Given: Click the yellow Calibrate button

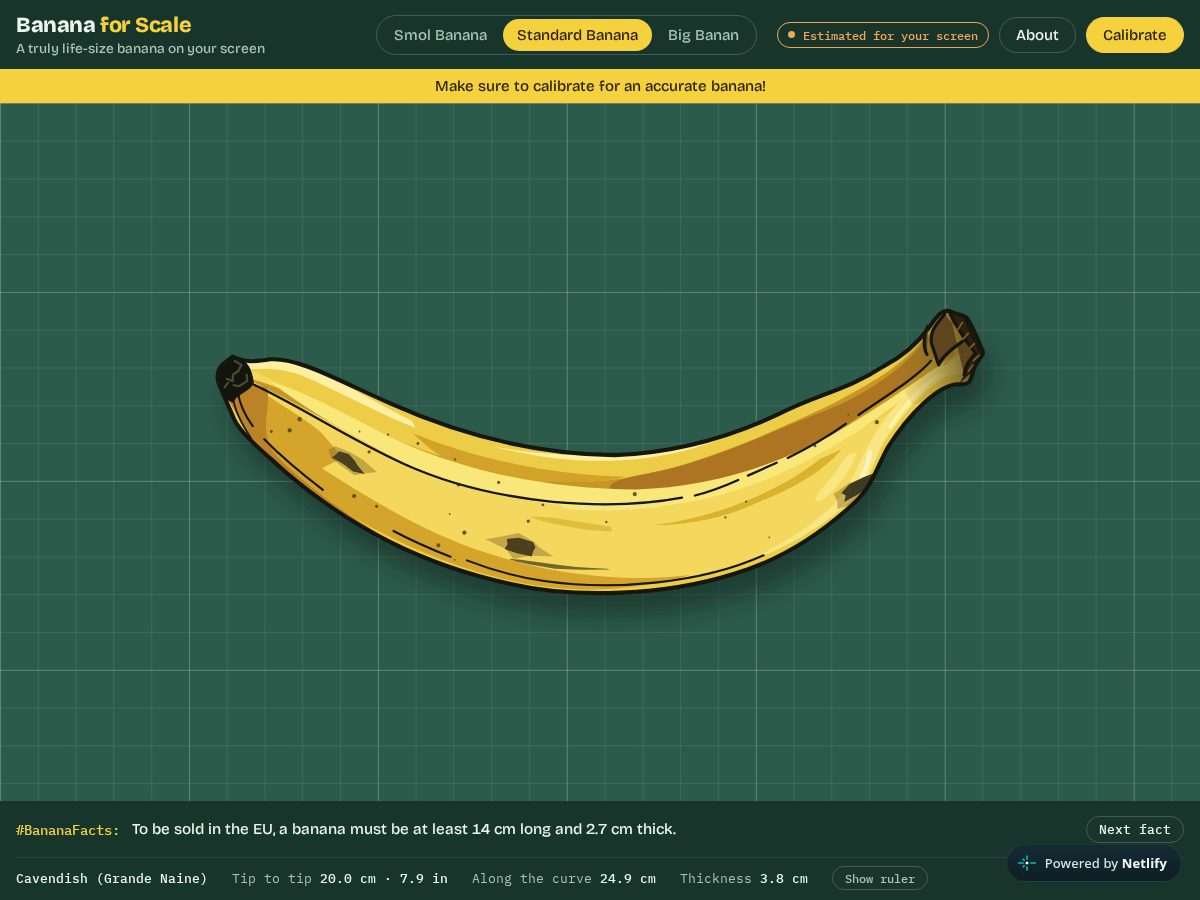Looking at the screenshot, I should tap(1134, 35).
